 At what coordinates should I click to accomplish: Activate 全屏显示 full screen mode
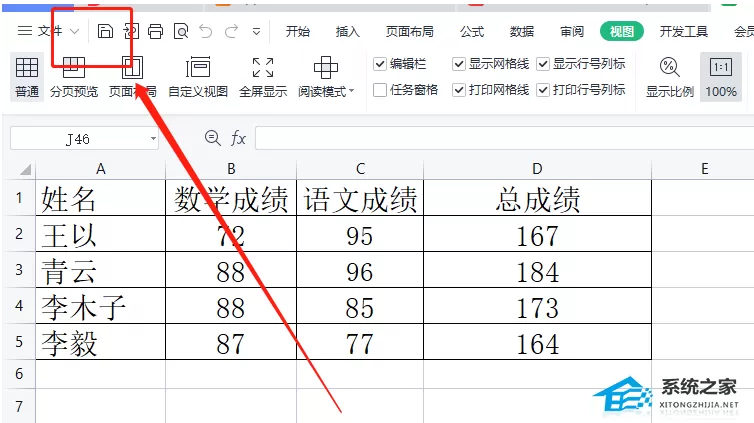pyautogui.click(x=263, y=77)
